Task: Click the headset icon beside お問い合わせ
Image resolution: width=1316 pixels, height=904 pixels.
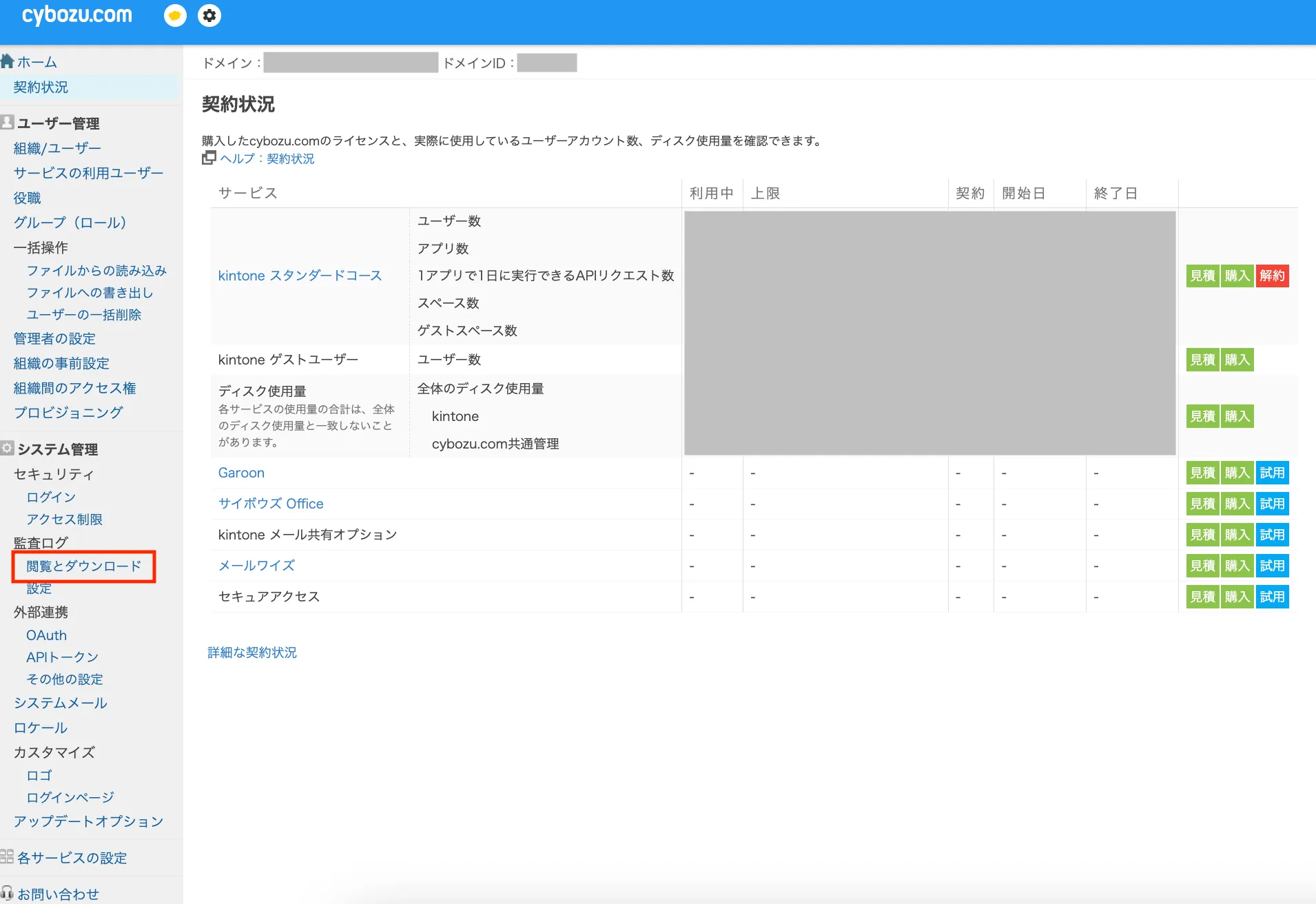Action: [7, 893]
